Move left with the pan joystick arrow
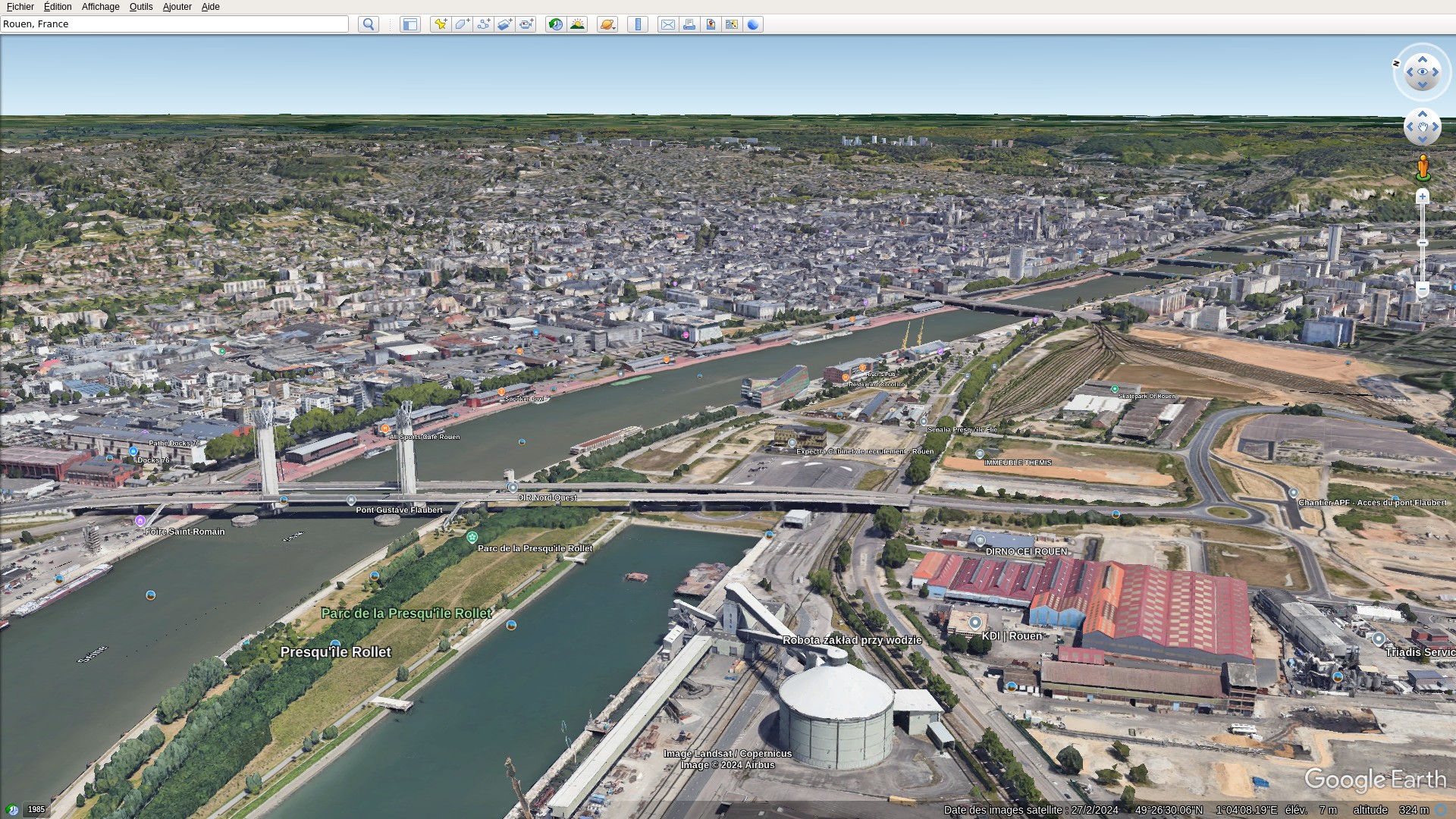The width and height of the screenshot is (1456, 819). 1410,127
